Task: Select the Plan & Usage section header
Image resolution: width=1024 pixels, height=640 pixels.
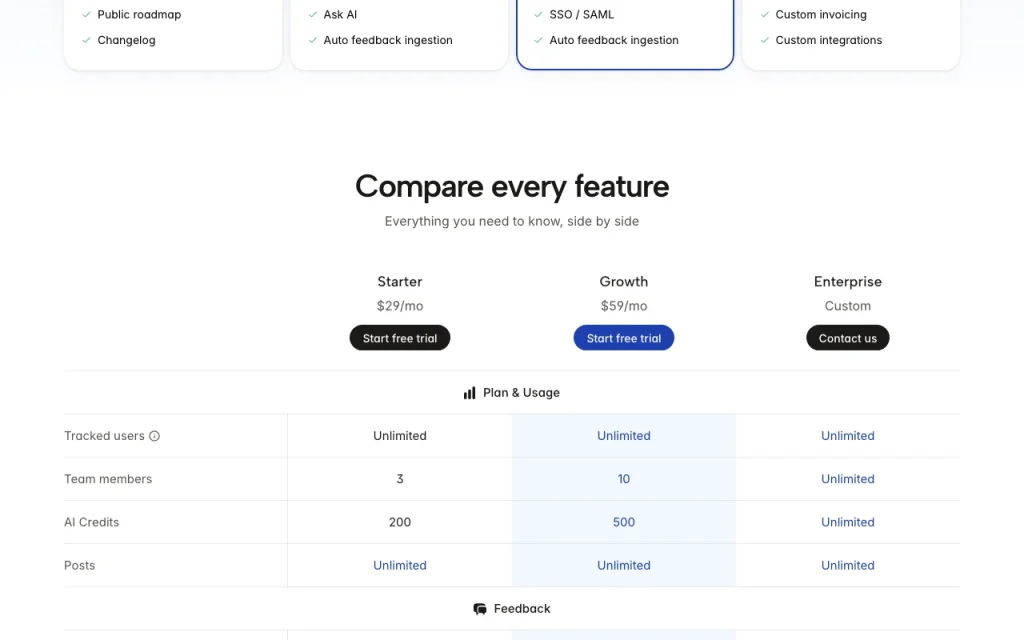Action: [x=512, y=393]
